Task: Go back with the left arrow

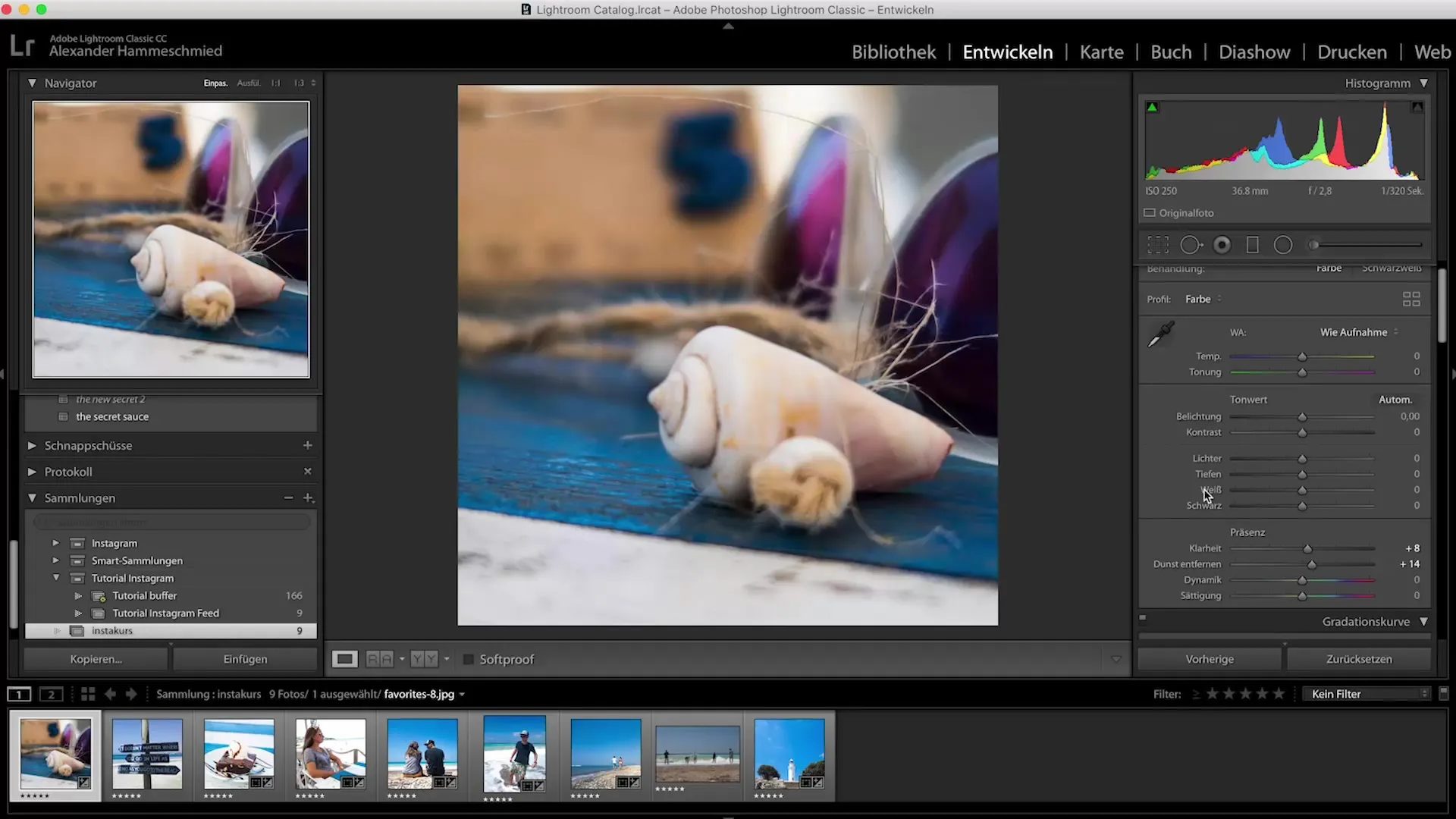Action: (110, 694)
